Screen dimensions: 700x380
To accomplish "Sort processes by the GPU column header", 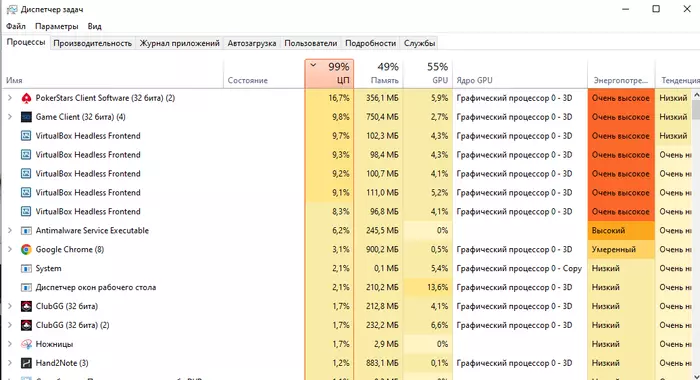I will click(x=428, y=74).
